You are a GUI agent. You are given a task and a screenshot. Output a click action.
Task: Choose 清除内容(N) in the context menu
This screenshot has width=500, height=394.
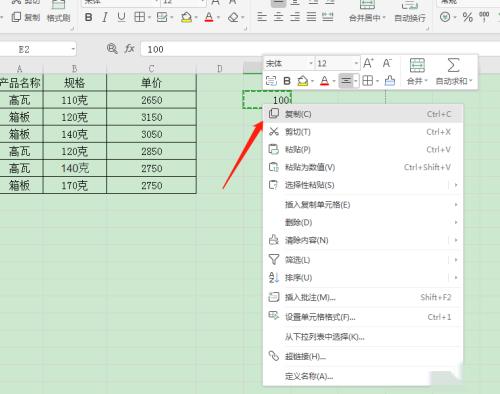point(363,240)
